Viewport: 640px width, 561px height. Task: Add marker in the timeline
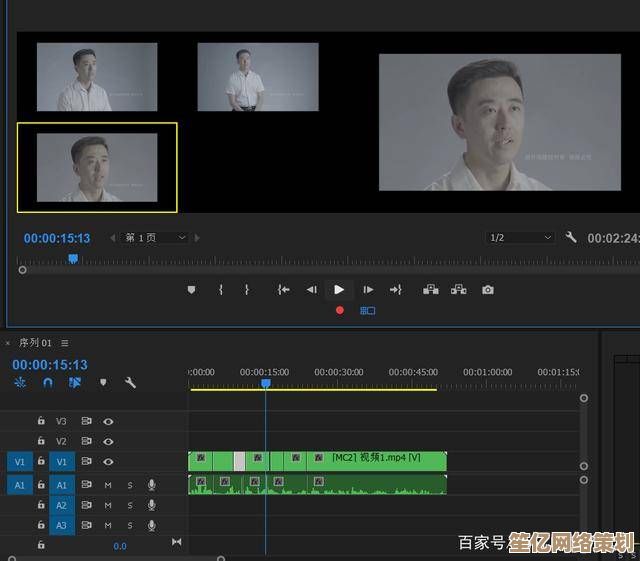tap(103, 383)
